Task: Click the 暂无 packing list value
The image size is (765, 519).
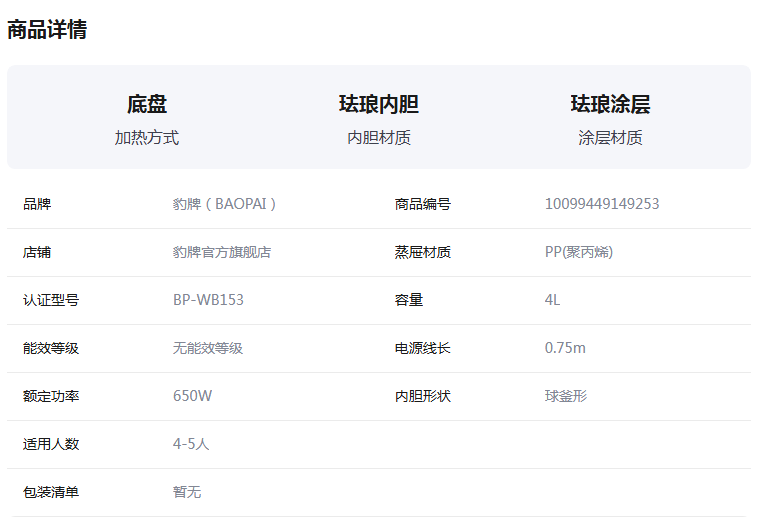Action: 187,492
